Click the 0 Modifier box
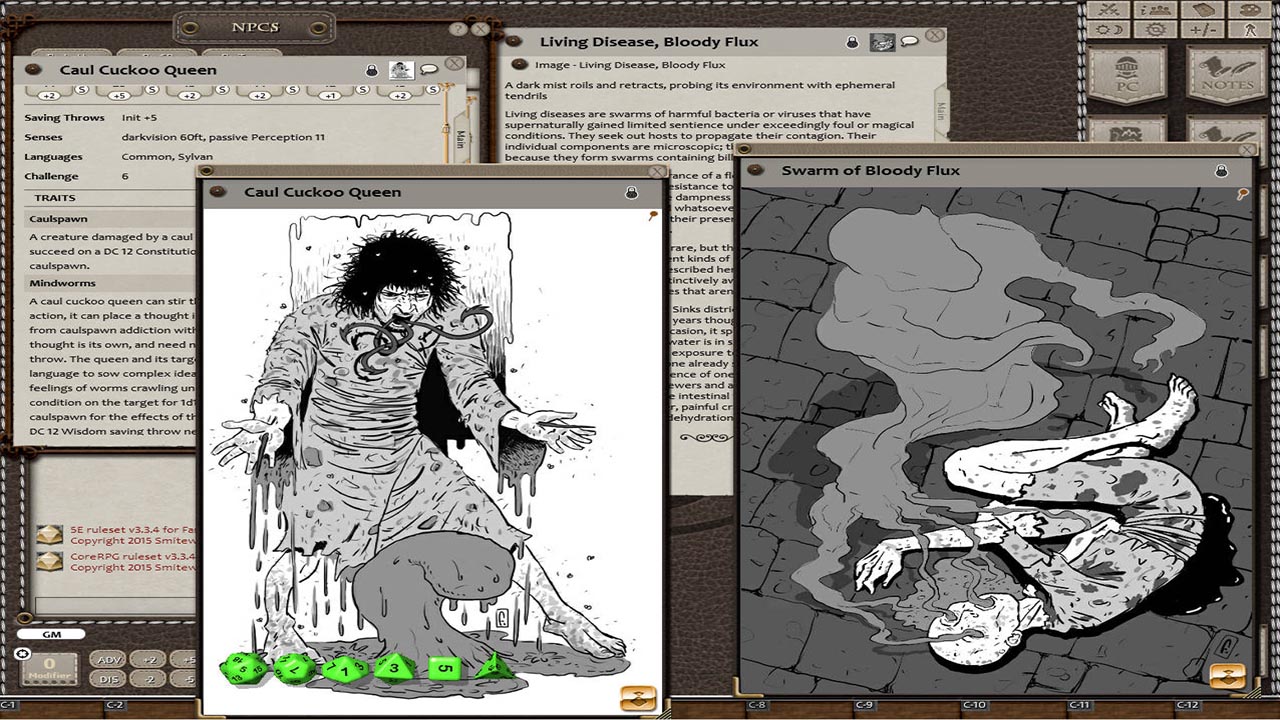The width and height of the screenshot is (1280, 720). point(47,666)
